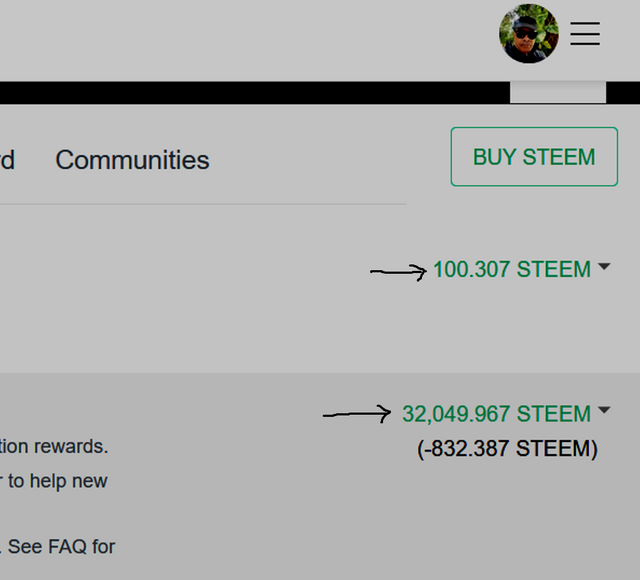Screen dimensions: 640x580
Task: Open the 100.307 STEEM balance dropdown
Action: tap(512, 269)
